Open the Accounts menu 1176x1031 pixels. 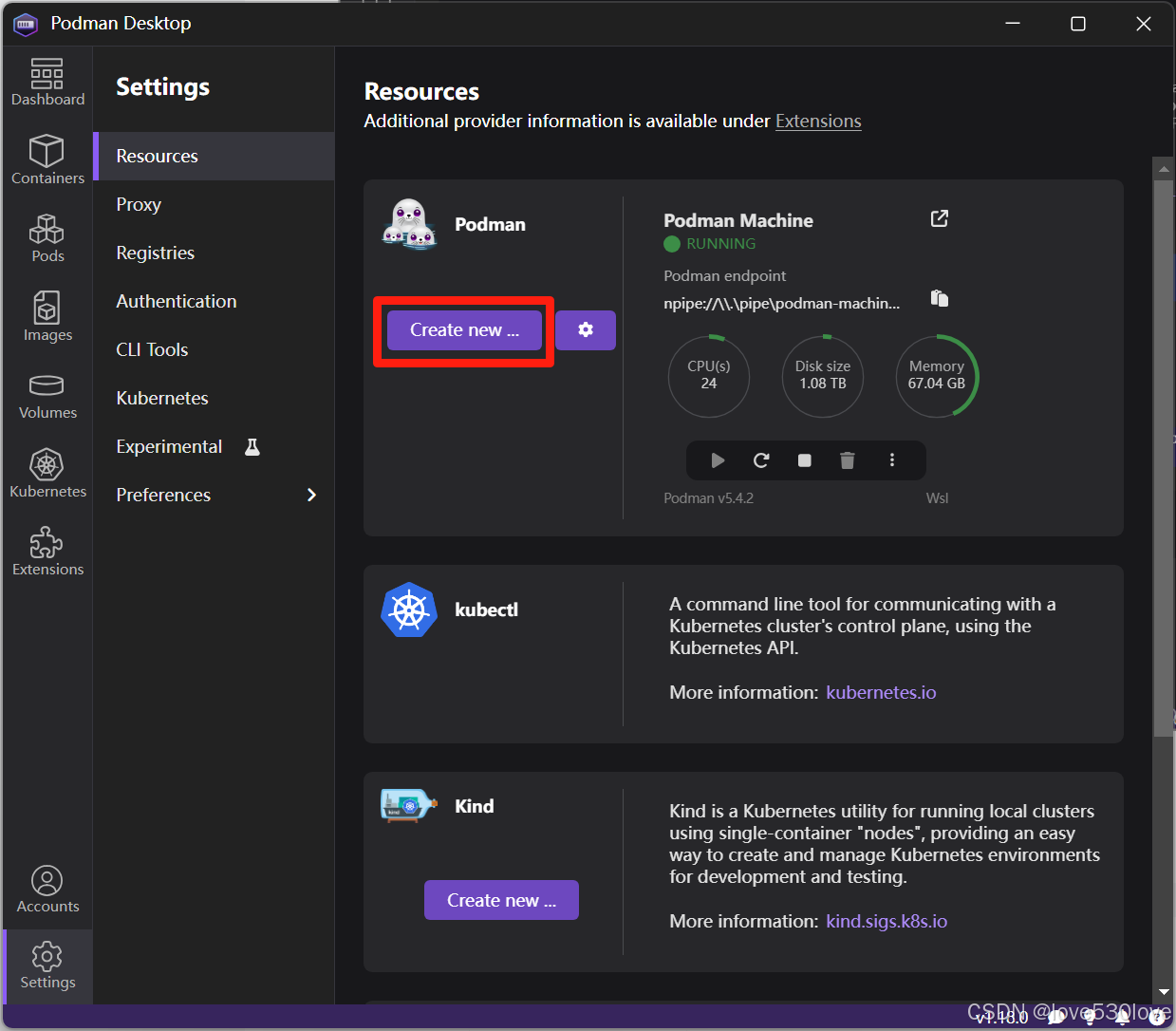47,890
